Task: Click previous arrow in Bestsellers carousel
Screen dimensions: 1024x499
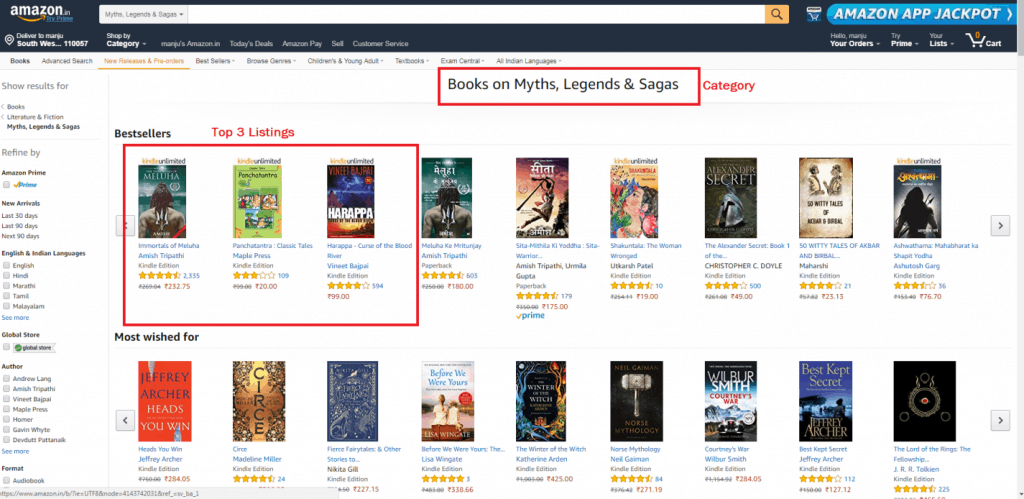Action: coord(125,225)
